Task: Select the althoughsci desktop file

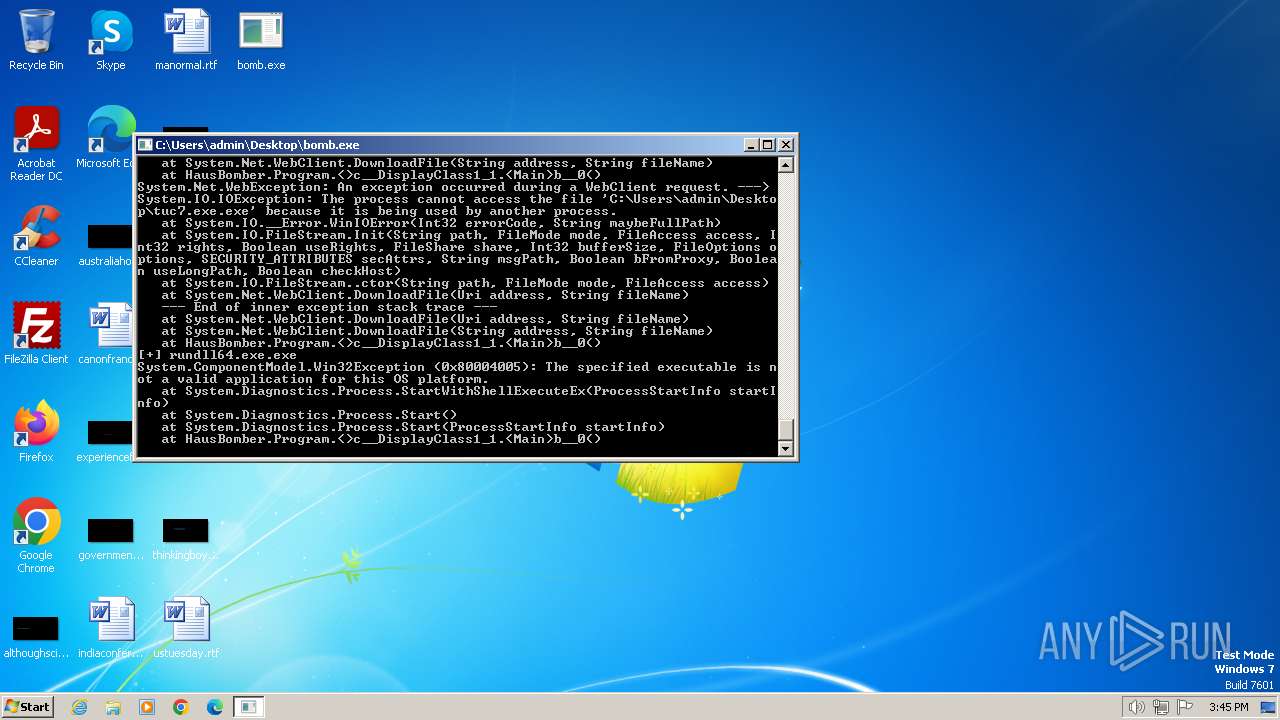Action: pyautogui.click(x=36, y=636)
